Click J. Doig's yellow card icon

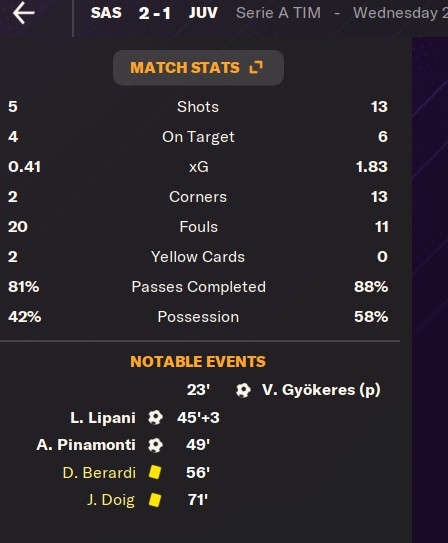155,500
